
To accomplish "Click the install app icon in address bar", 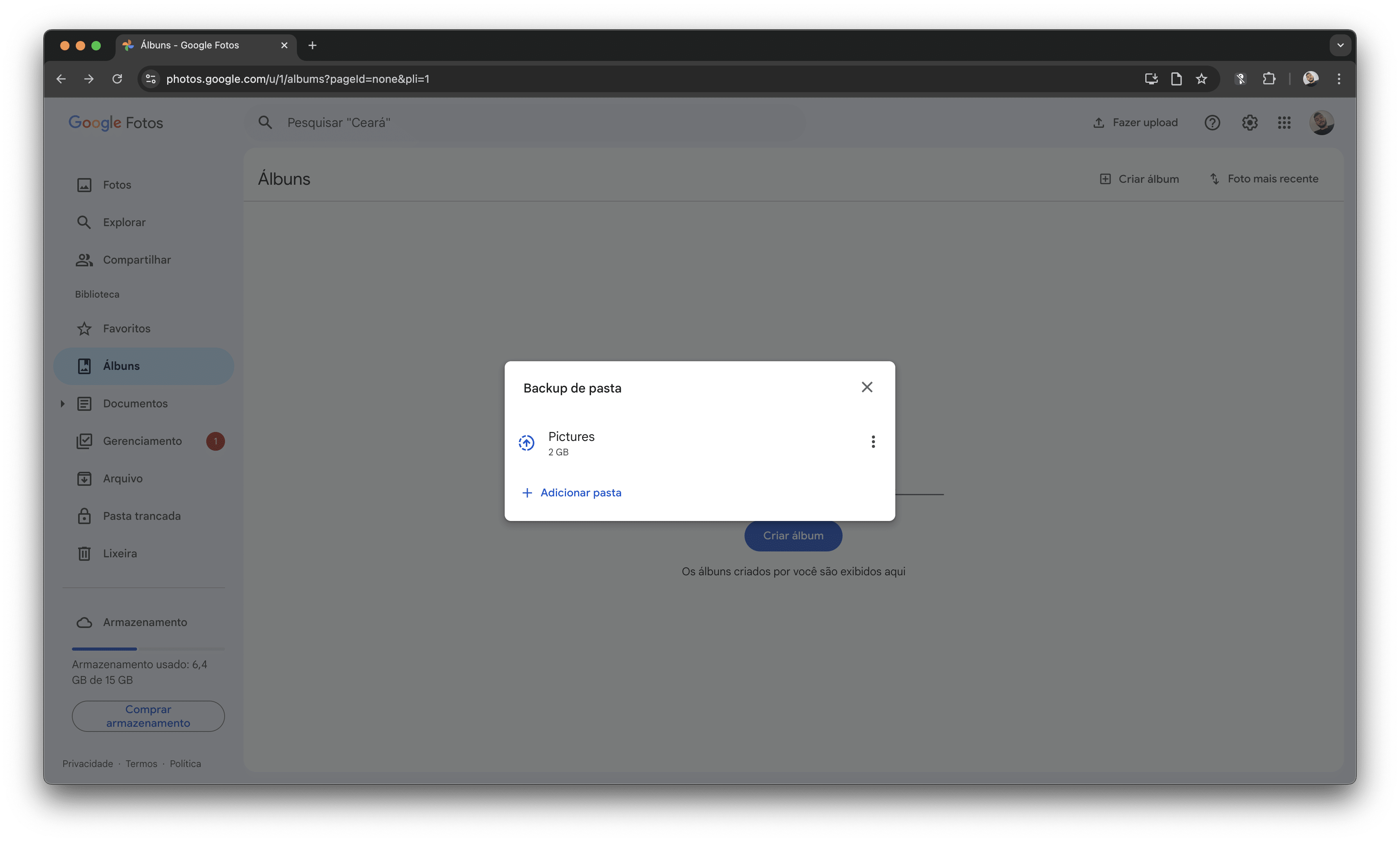I will [x=1151, y=79].
